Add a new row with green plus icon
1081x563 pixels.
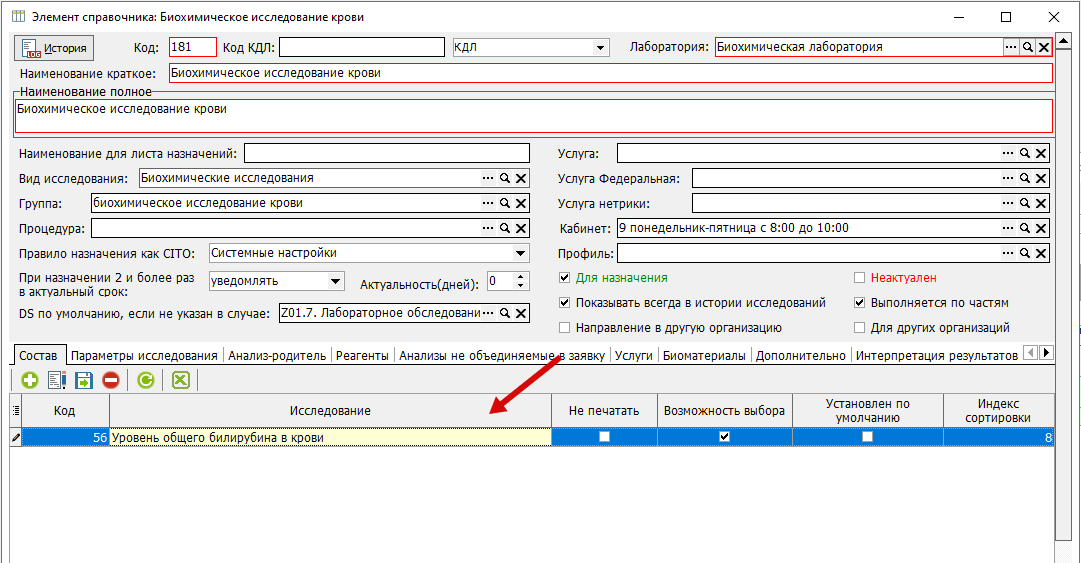[30, 380]
